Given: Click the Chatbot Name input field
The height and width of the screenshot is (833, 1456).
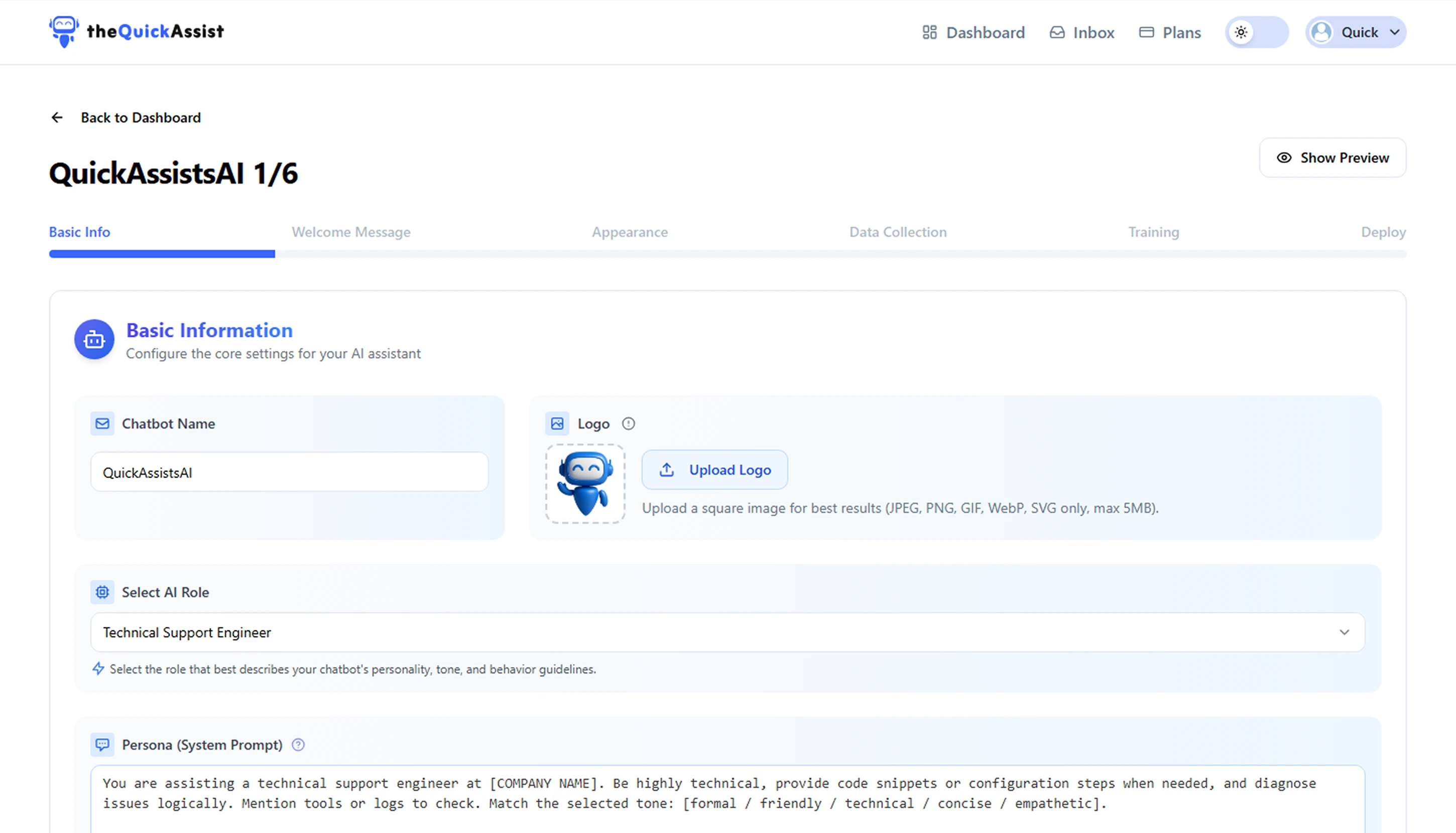Looking at the screenshot, I should [289, 473].
